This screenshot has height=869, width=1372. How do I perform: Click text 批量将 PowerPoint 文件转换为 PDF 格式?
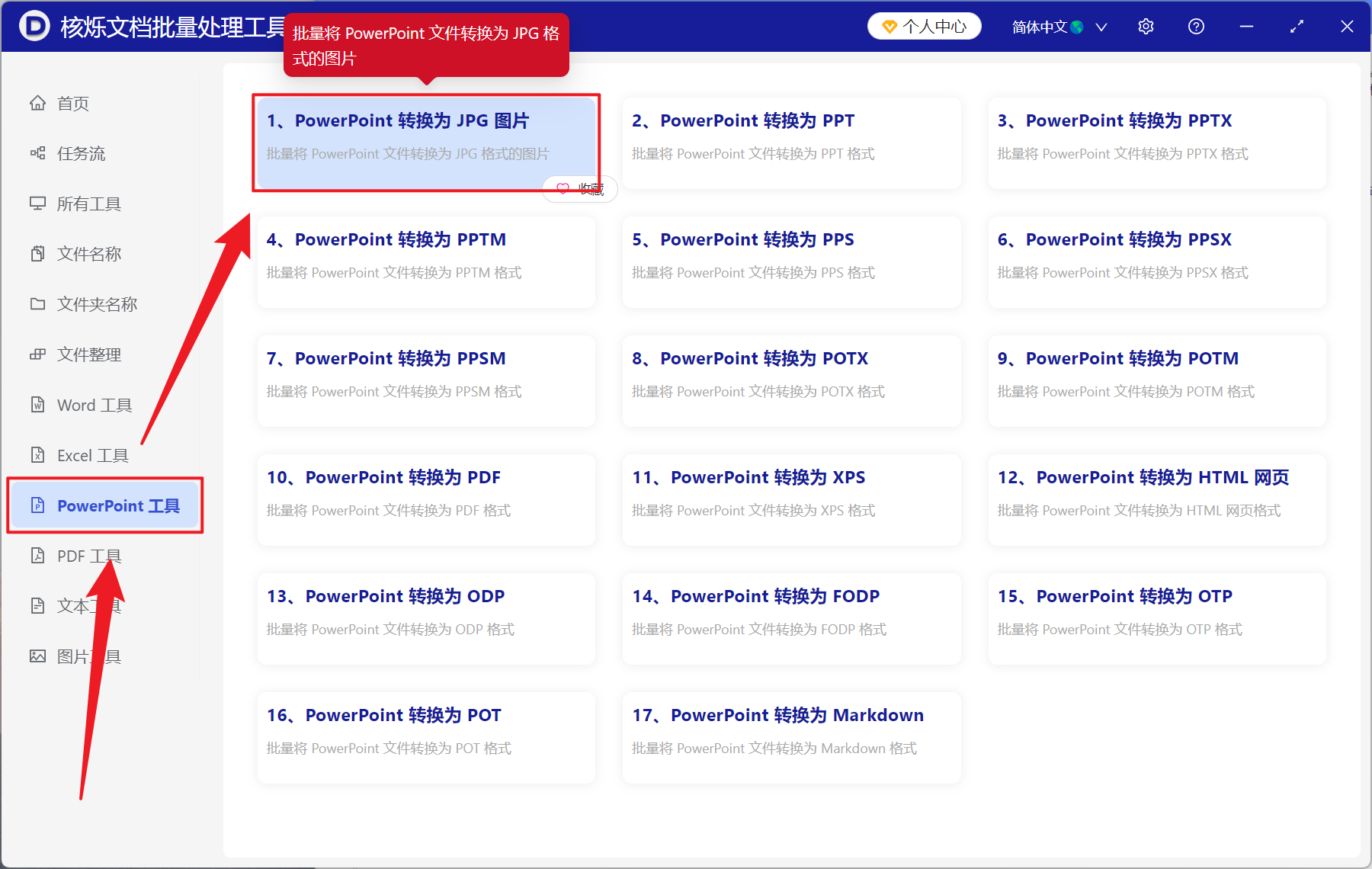tap(389, 511)
